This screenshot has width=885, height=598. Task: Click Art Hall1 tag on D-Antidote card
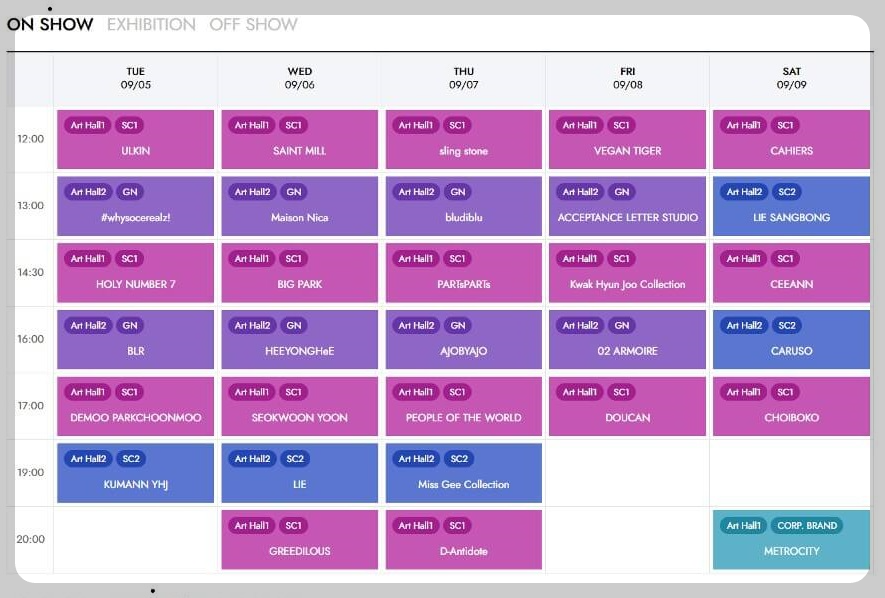point(416,526)
